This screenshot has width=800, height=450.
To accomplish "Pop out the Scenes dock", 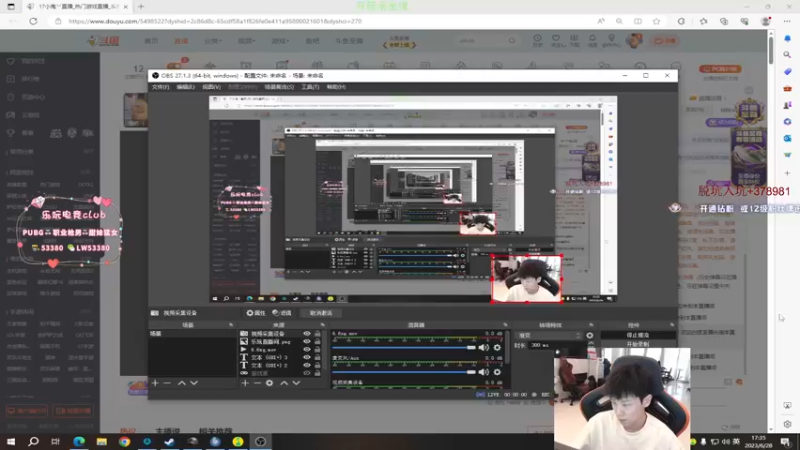I will [231, 325].
